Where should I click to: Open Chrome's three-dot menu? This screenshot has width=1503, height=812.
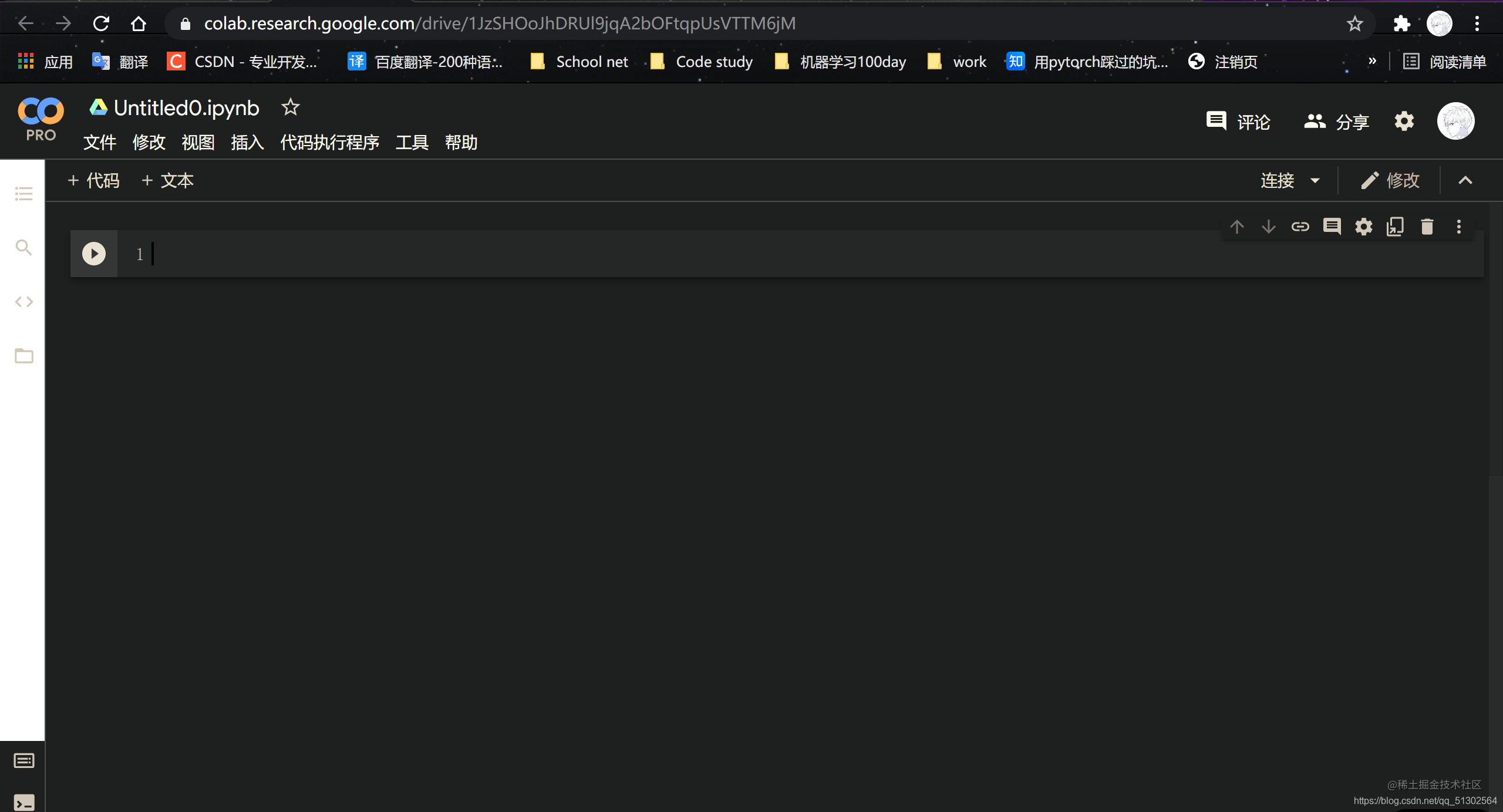1477,23
